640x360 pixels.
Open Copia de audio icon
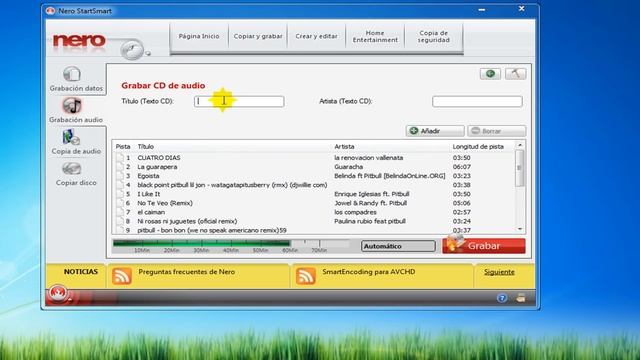[x=71, y=138]
